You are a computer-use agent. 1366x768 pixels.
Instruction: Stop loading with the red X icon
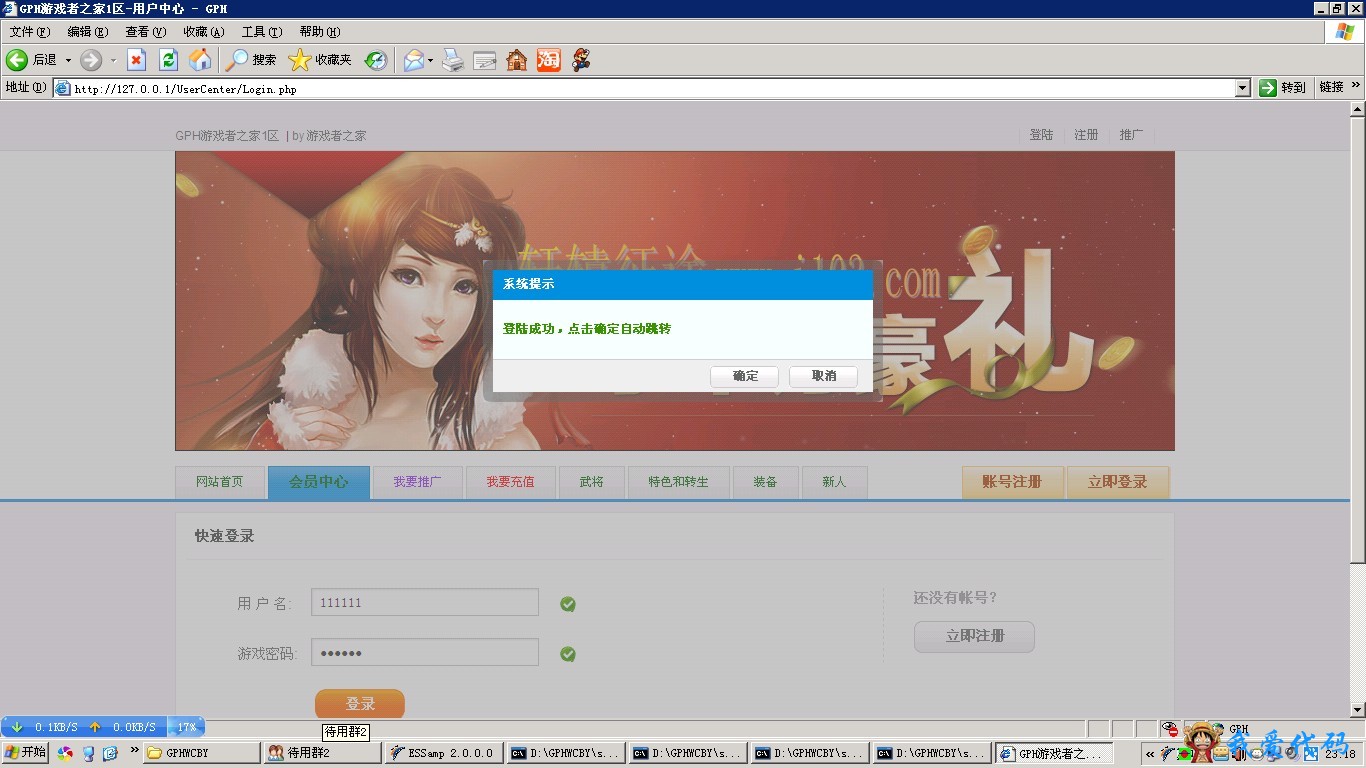point(137,60)
